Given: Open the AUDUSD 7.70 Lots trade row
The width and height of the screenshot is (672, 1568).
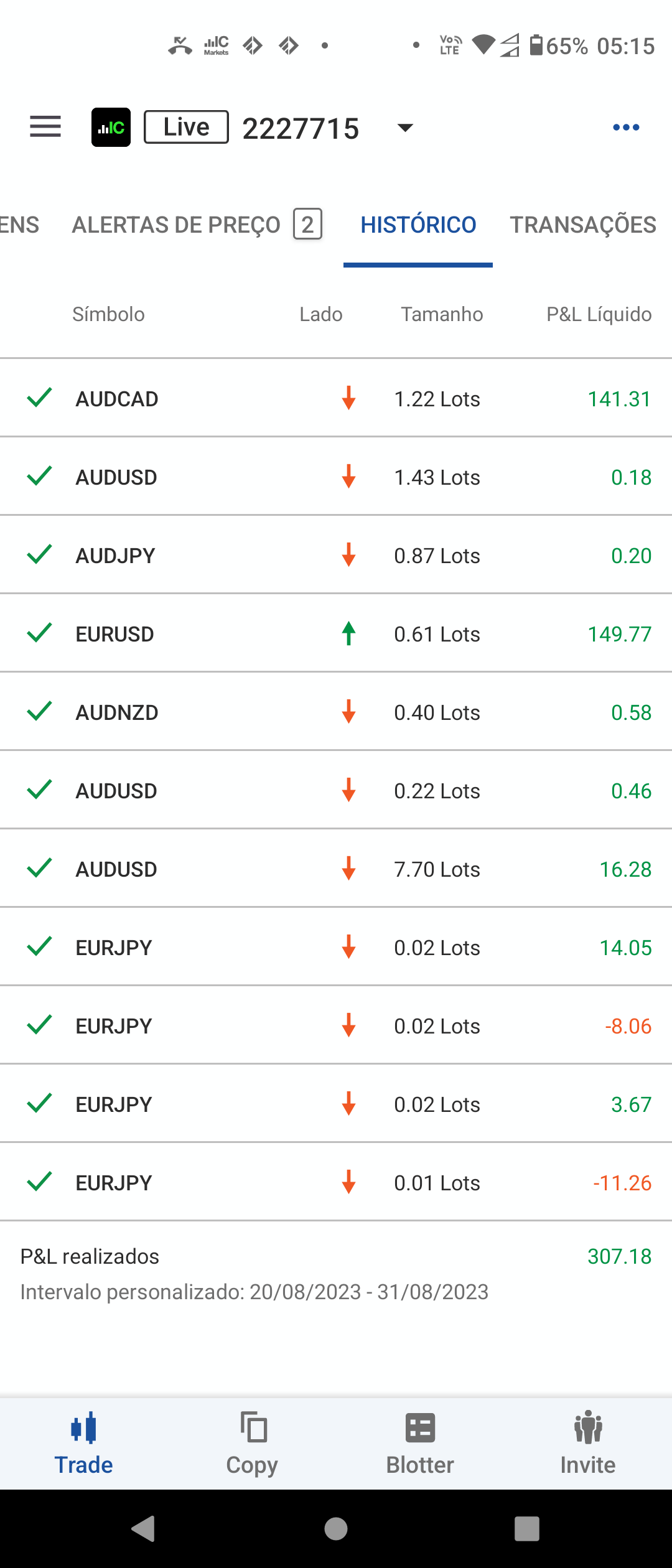Looking at the screenshot, I should point(336,868).
